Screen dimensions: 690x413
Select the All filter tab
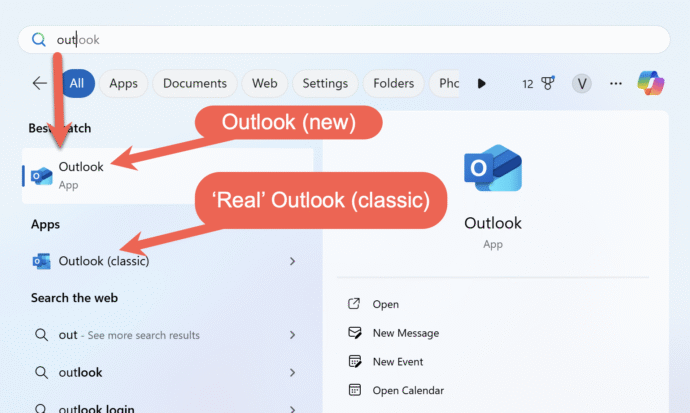[77, 83]
